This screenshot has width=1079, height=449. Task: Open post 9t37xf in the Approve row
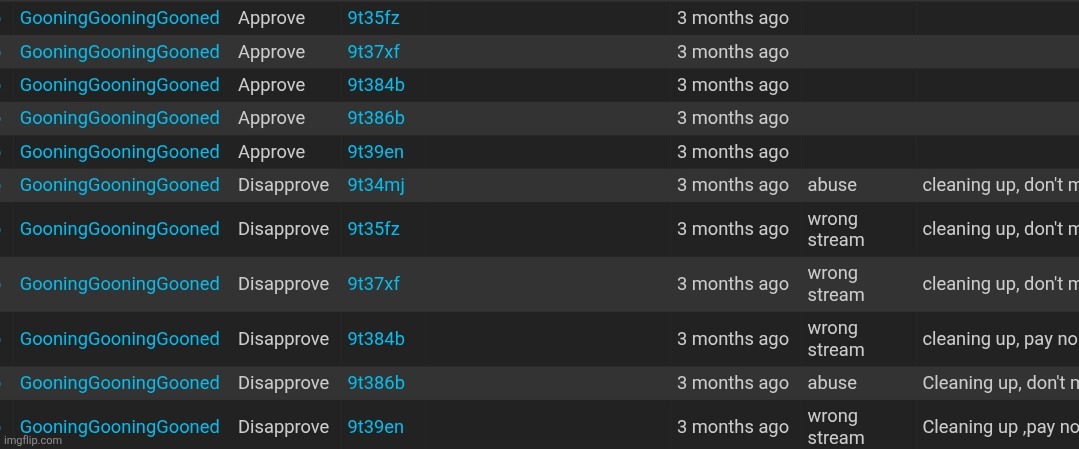pyautogui.click(x=373, y=52)
